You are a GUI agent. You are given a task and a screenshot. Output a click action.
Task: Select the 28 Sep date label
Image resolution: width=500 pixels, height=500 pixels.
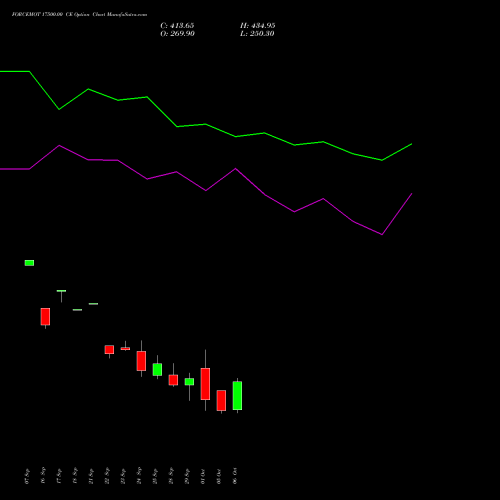171,476
